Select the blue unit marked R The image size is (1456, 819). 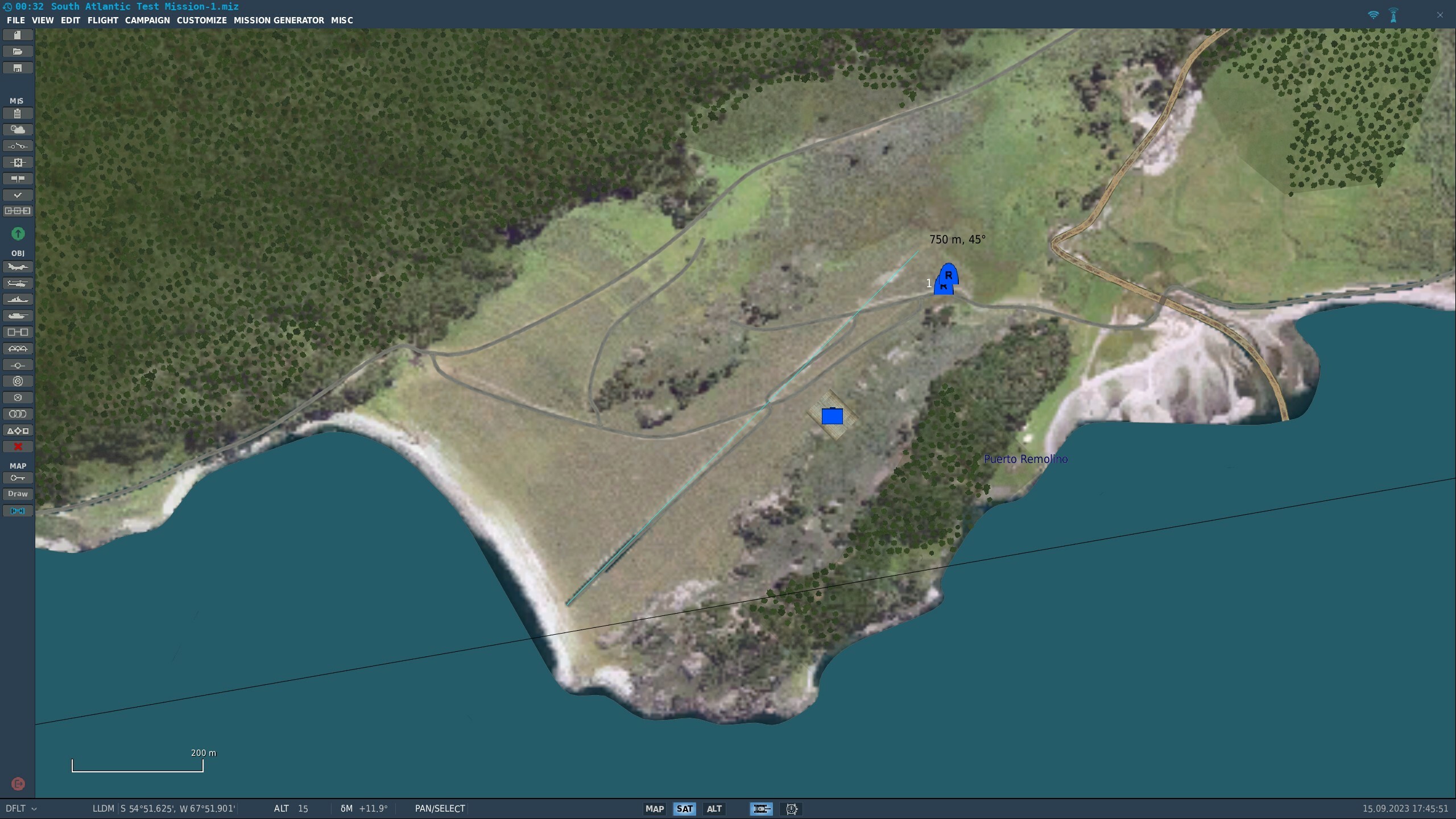(x=948, y=274)
